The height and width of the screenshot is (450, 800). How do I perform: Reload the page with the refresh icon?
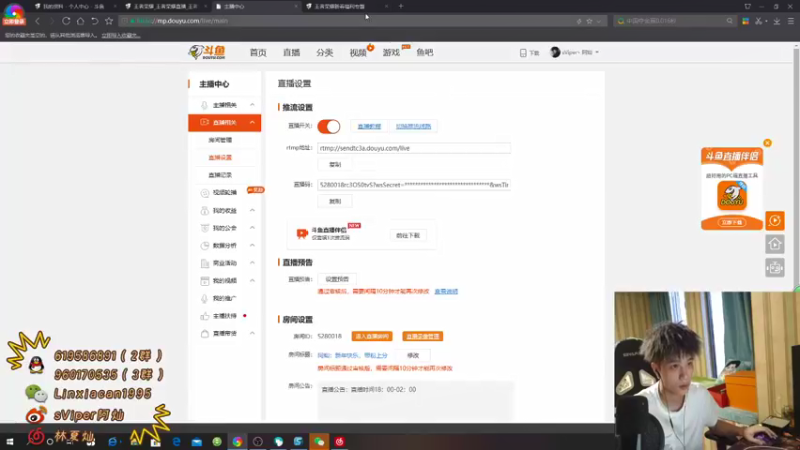[x=66, y=21]
